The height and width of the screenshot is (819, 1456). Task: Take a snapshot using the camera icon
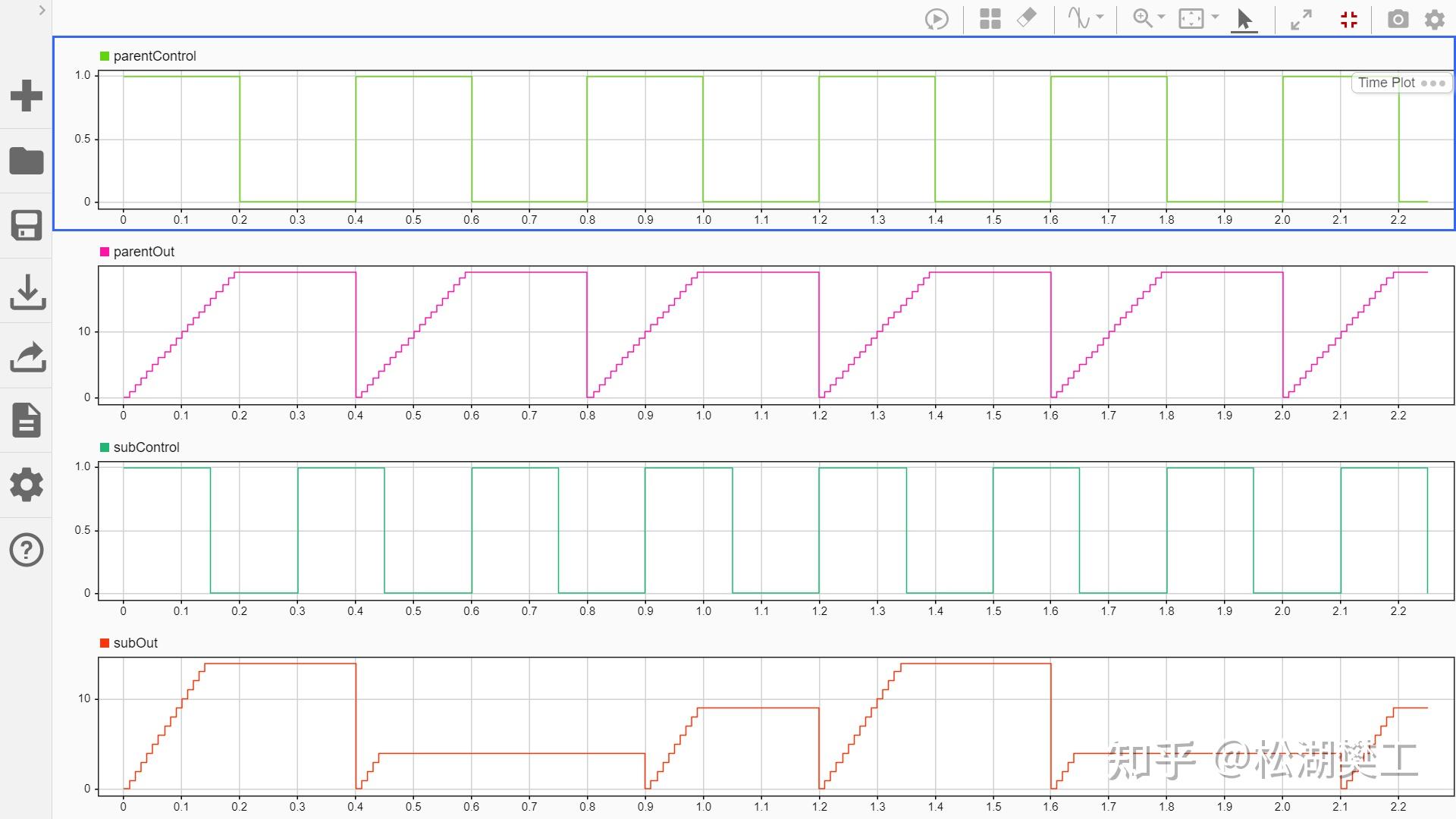tap(1398, 19)
